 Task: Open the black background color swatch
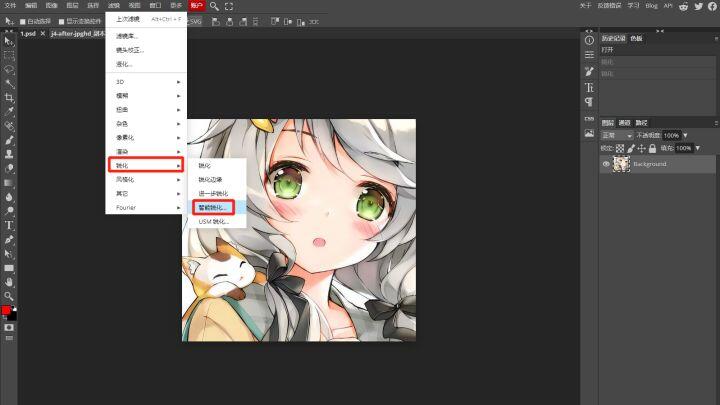(13, 316)
